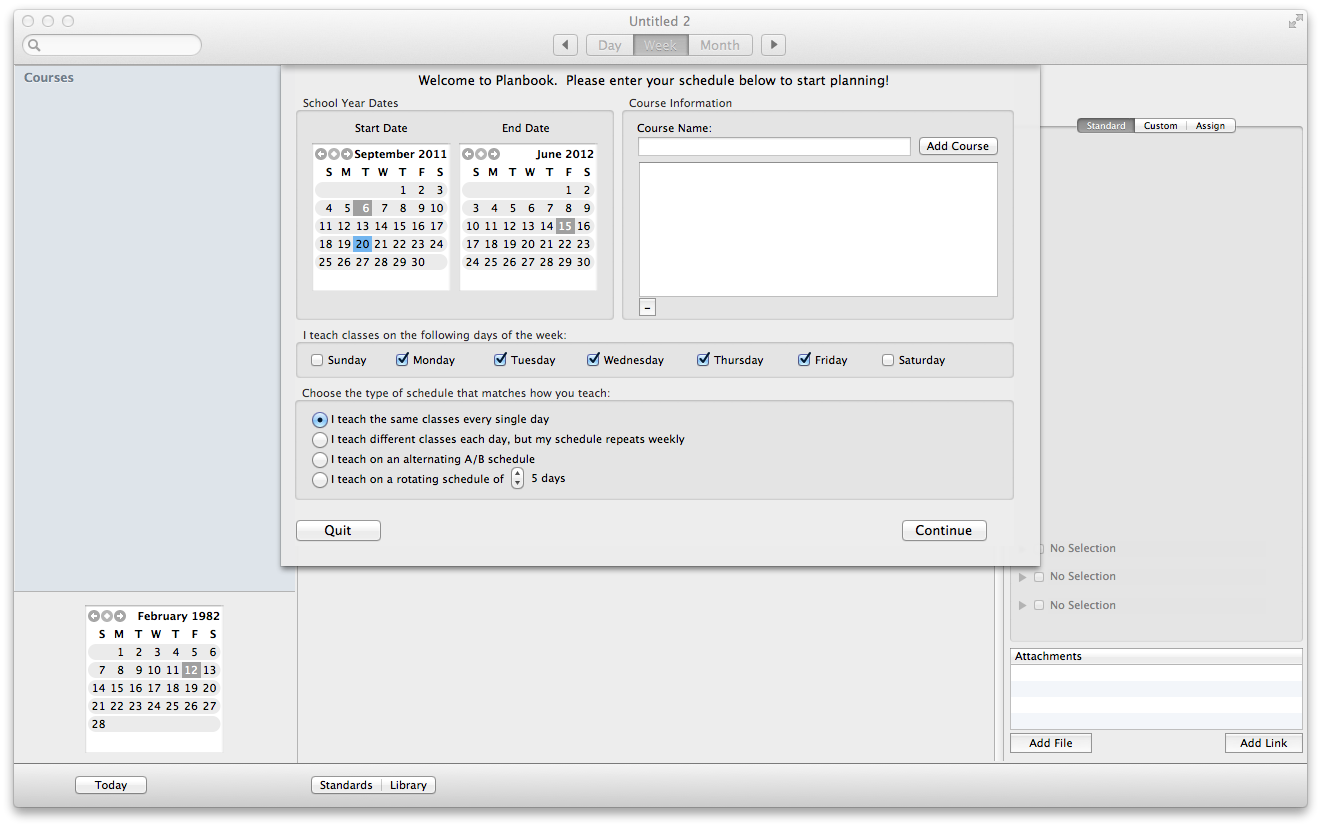Jump to today in Start Date calendar
1321x827 pixels.
point(334,154)
